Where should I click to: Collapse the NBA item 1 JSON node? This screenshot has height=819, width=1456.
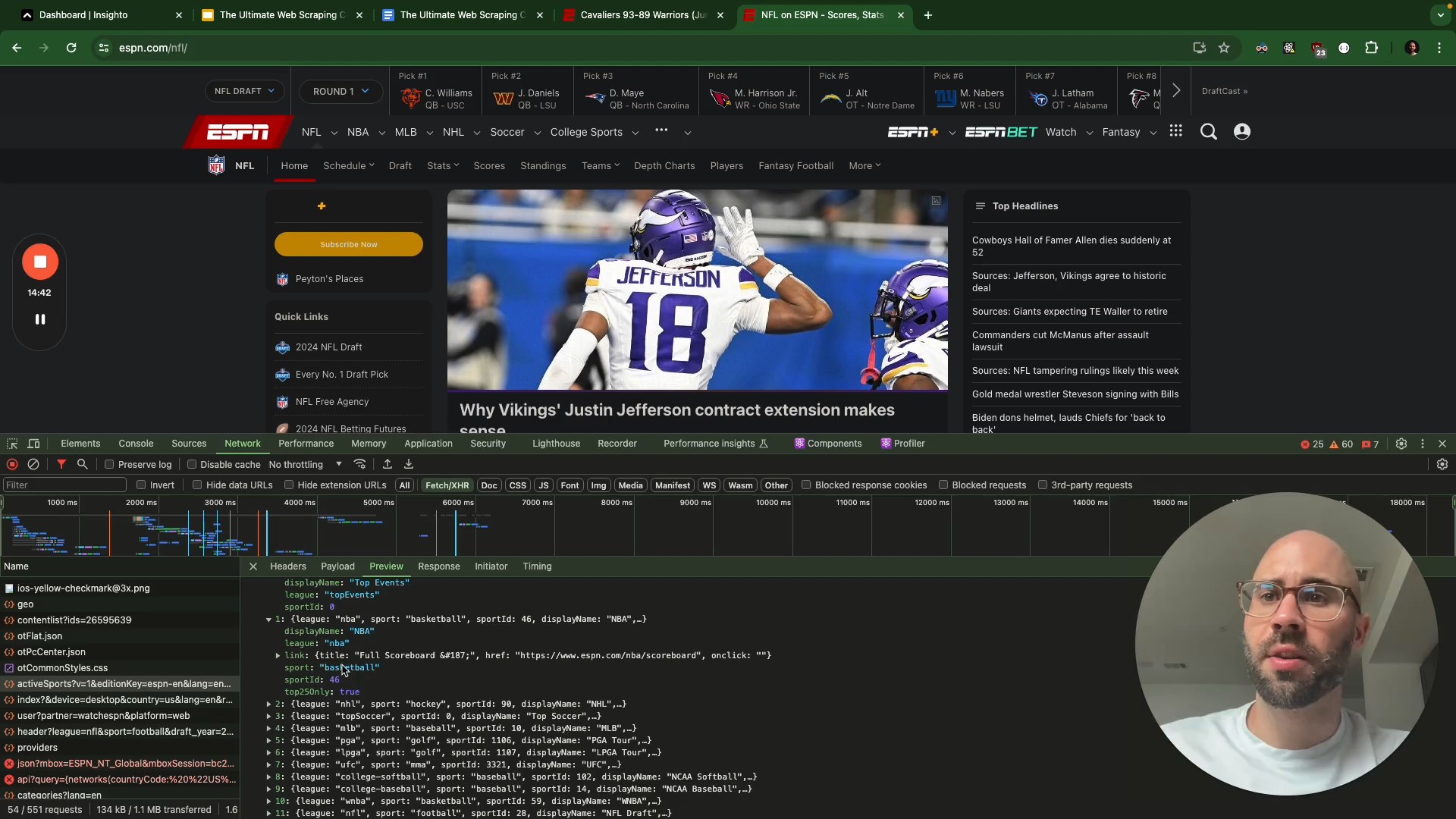pyautogui.click(x=268, y=620)
